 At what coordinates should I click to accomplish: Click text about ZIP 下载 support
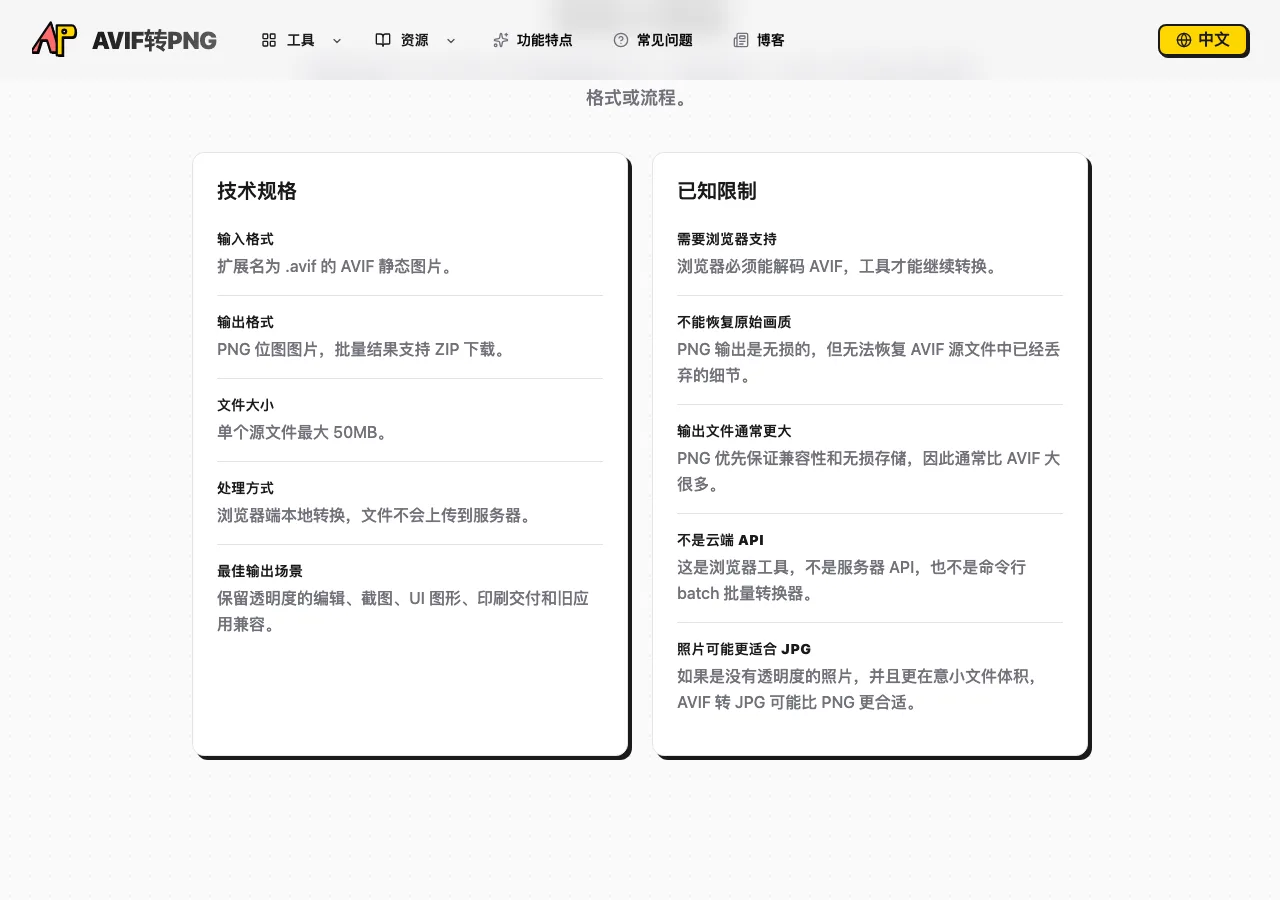click(x=363, y=350)
